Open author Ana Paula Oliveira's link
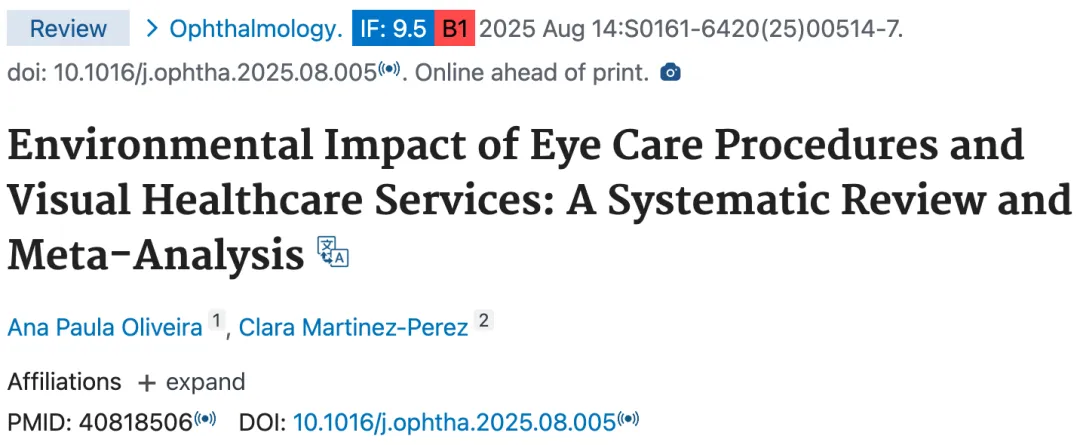Image resolution: width=1080 pixels, height=445 pixels. pos(105,327)
